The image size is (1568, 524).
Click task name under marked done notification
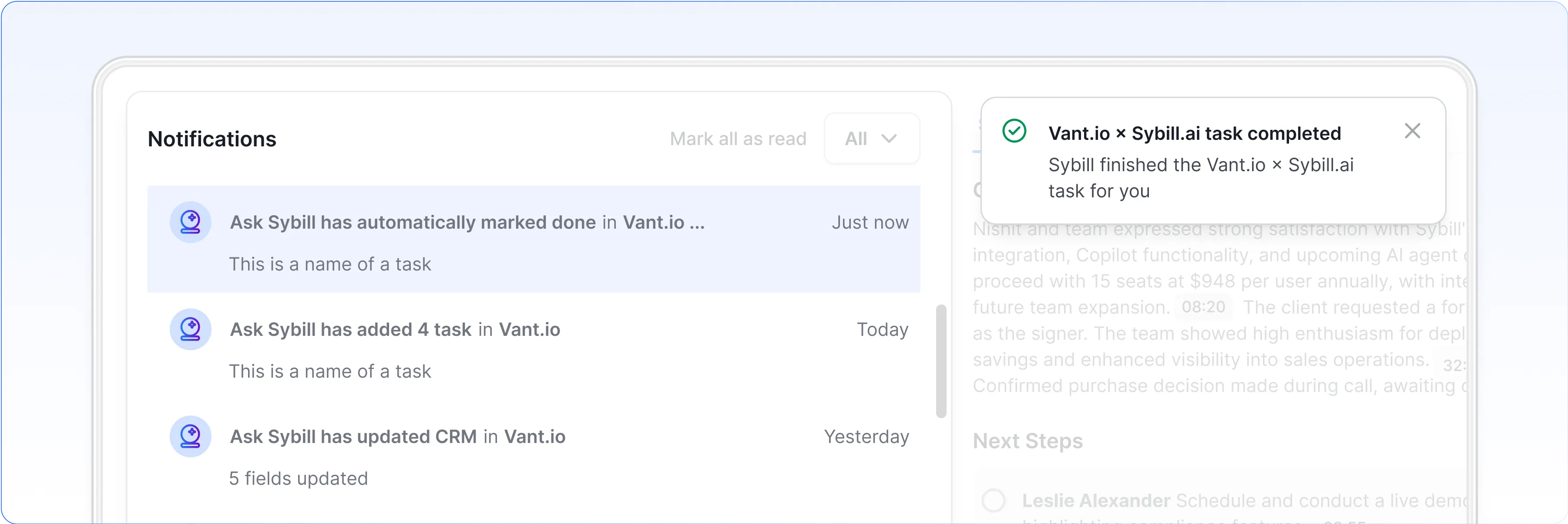(330, 264)
